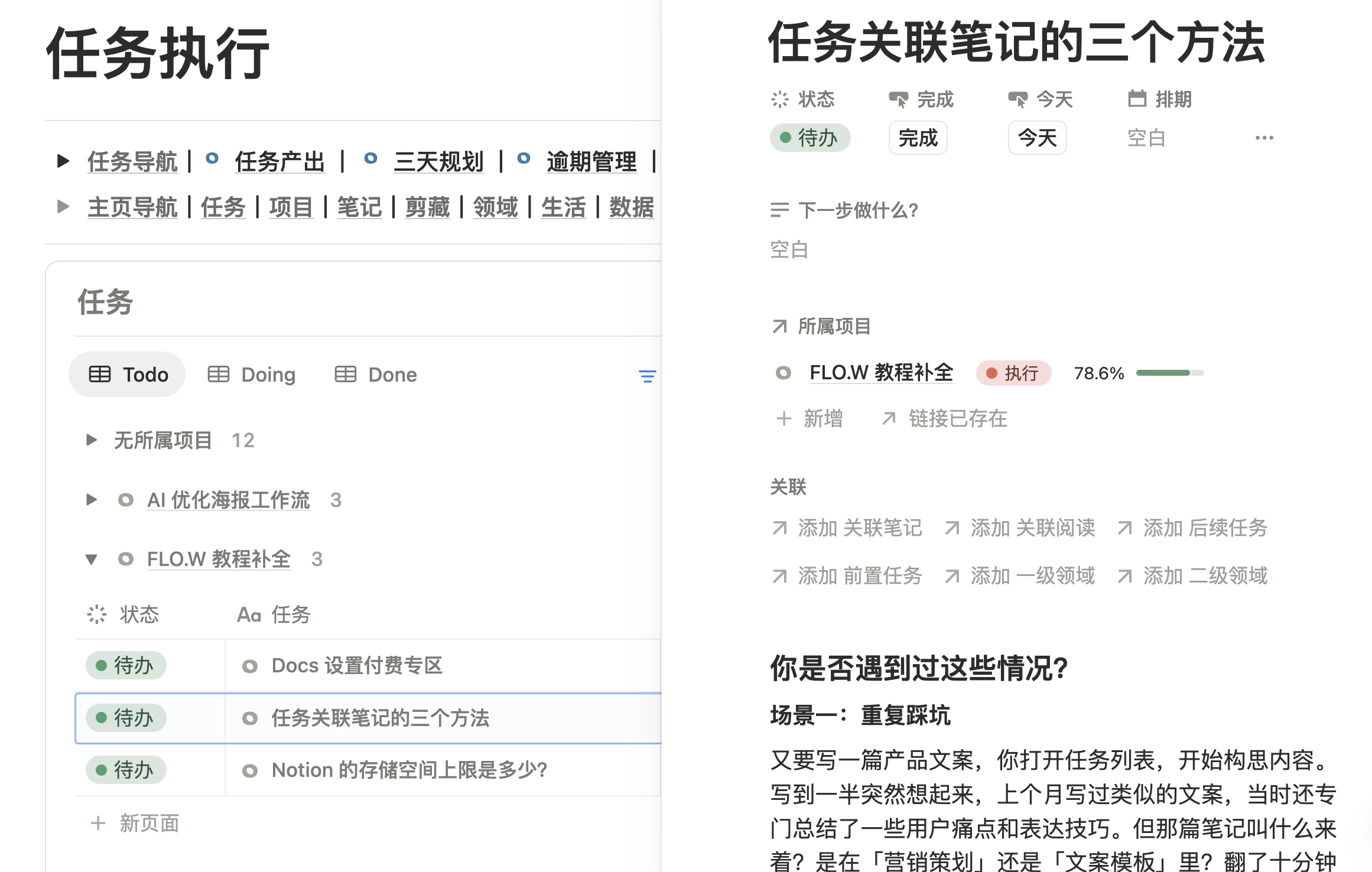Click the arrow icon for 链接已存在
This screenshot has height=872, width=1372.
[889, 418]
